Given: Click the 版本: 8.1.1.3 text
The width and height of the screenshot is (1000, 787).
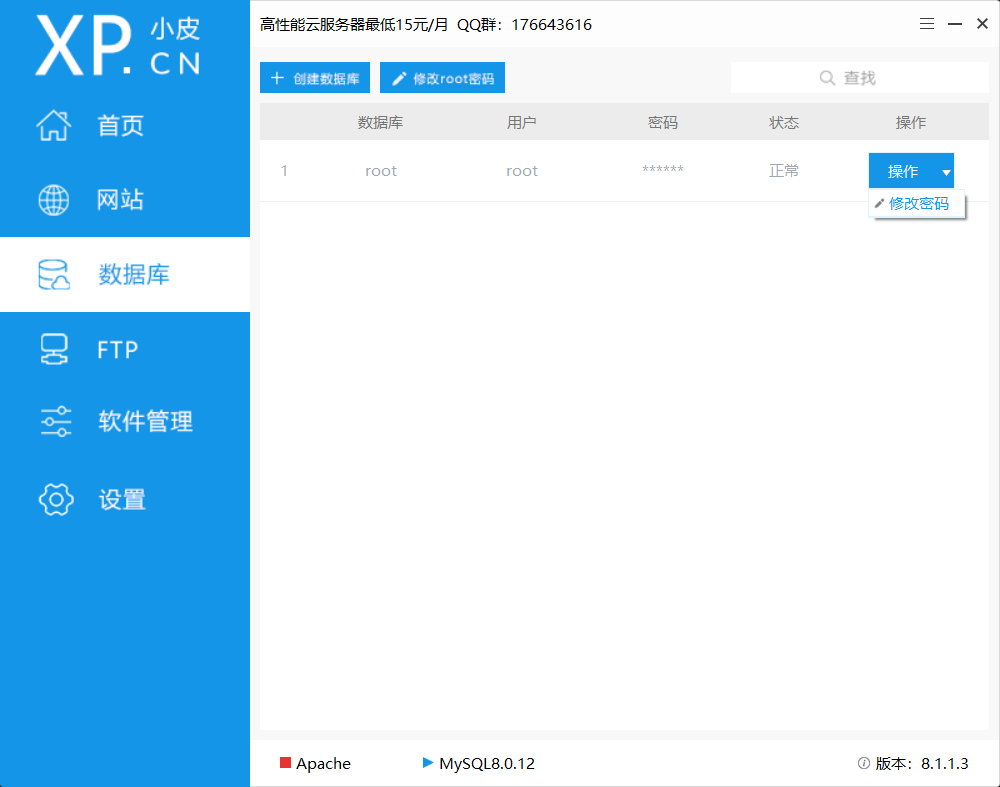Looking at the screenshot, I should click(922, 763).
